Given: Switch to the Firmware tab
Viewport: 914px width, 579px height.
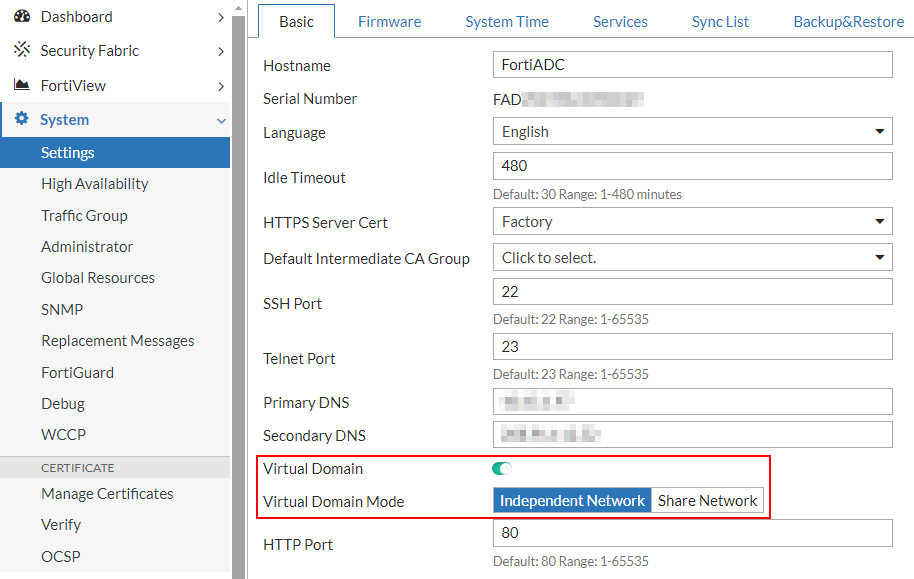Looking at the screenshot, I should pyautogui.click(x=389, y=21).
